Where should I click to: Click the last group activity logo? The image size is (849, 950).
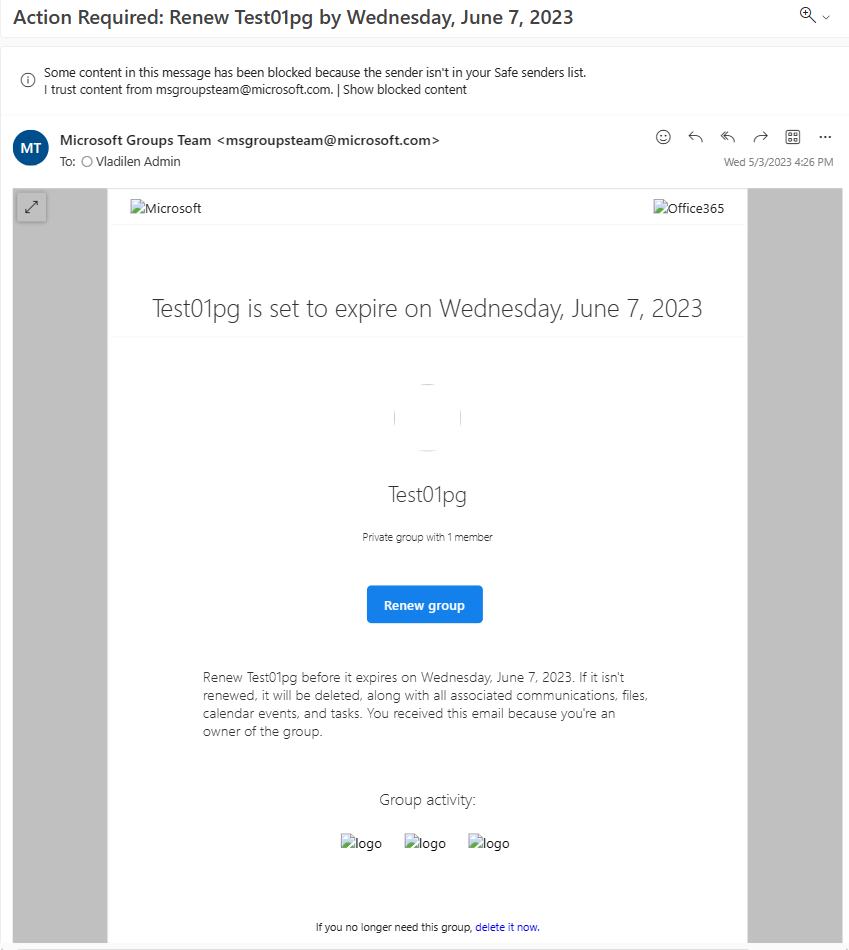[488, 843]
